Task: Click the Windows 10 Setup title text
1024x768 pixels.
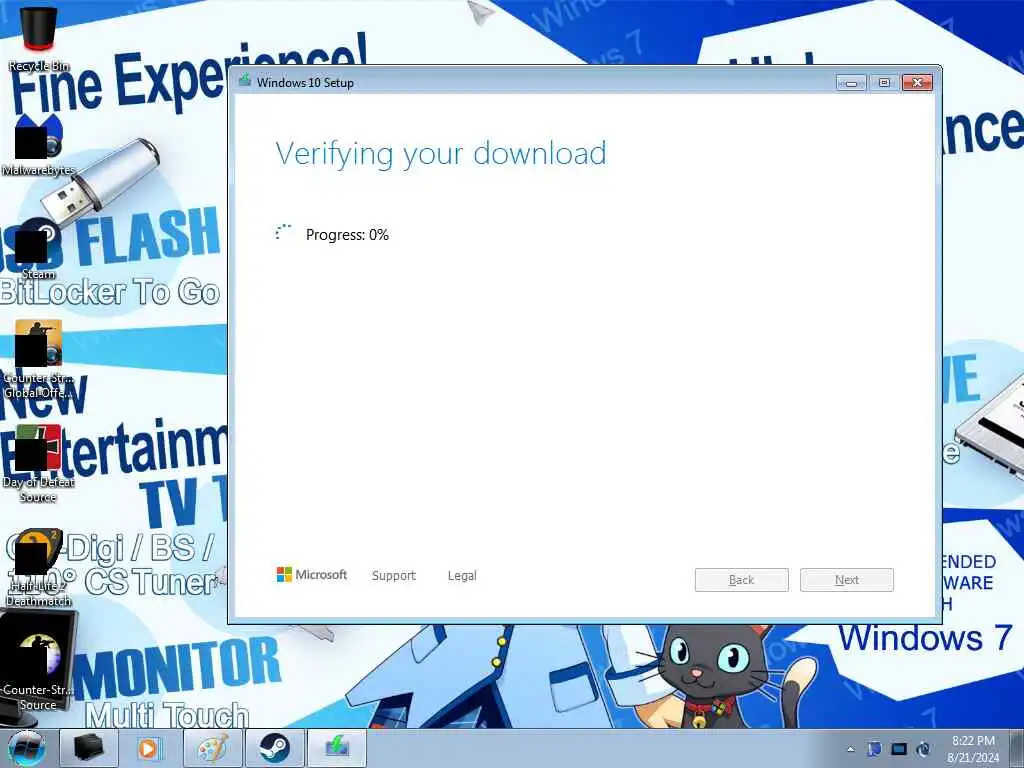Action: (305, 83)
